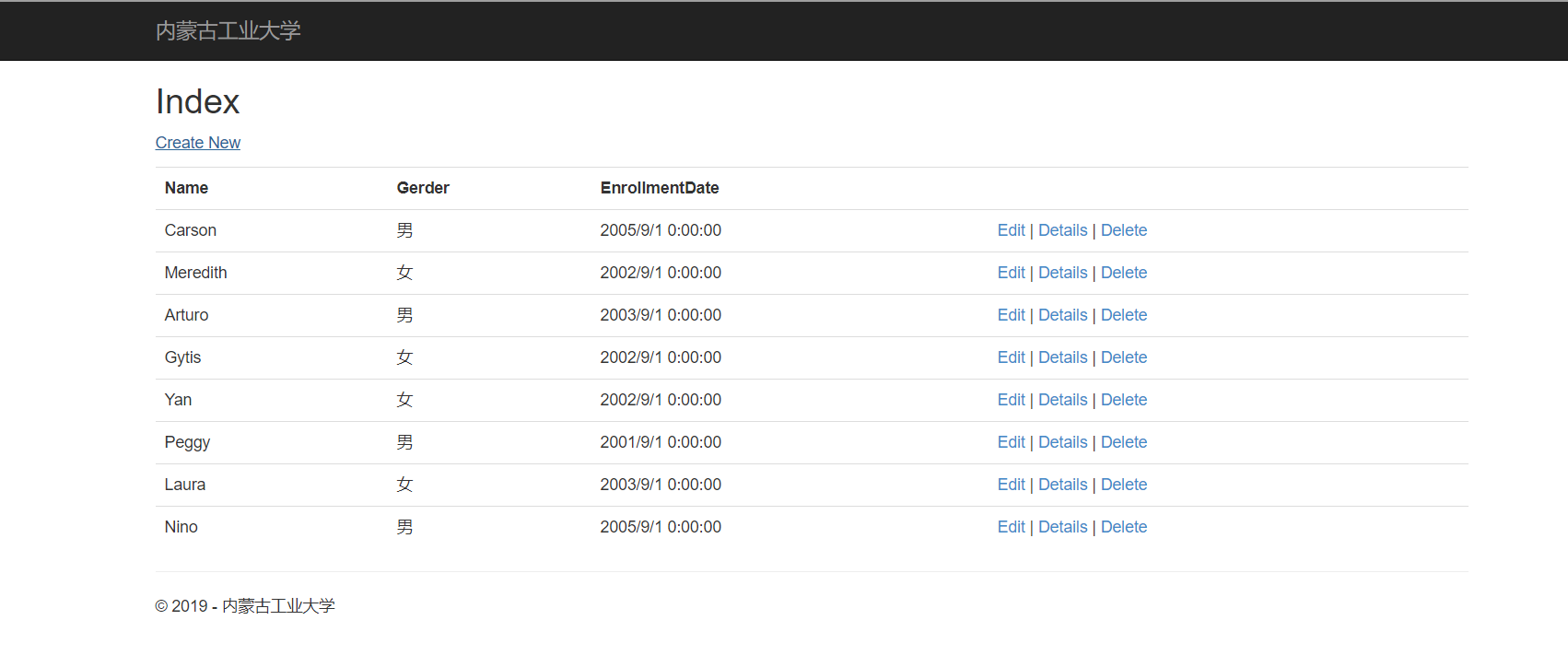Delete the Meredith record
1568x667 pixels.
pos(1123,273)
